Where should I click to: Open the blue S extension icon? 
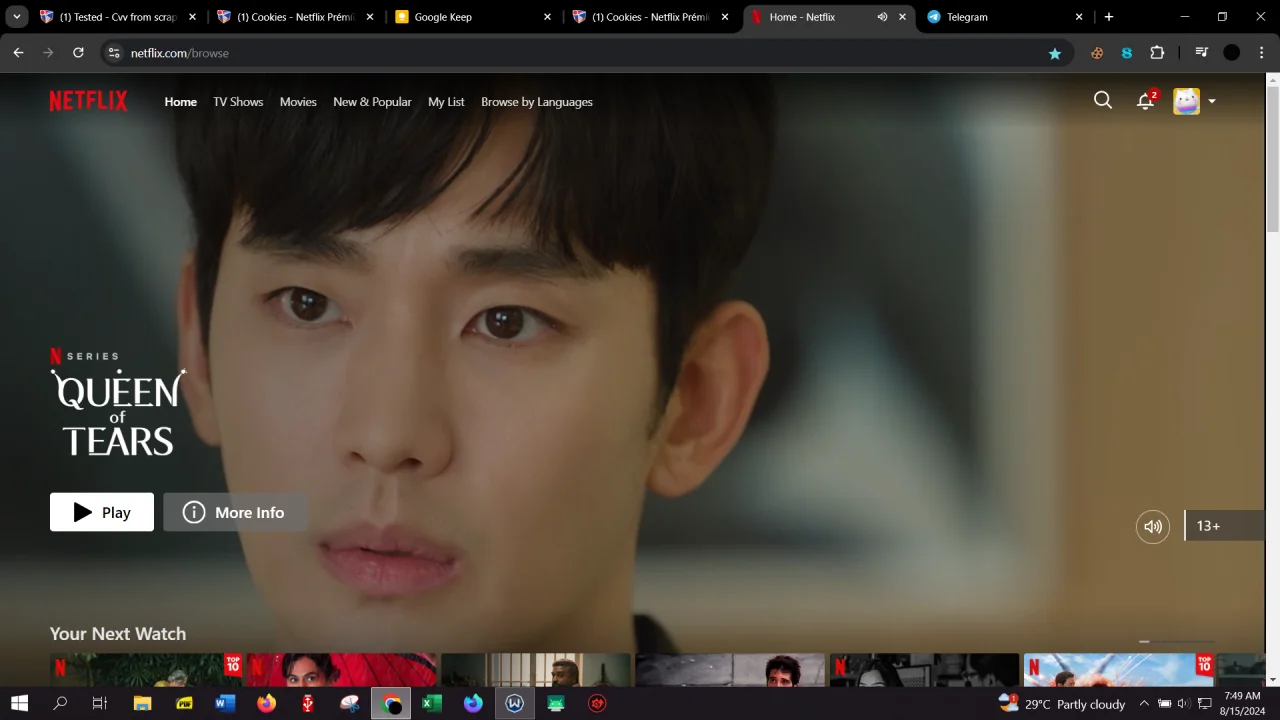(1127, 53)
